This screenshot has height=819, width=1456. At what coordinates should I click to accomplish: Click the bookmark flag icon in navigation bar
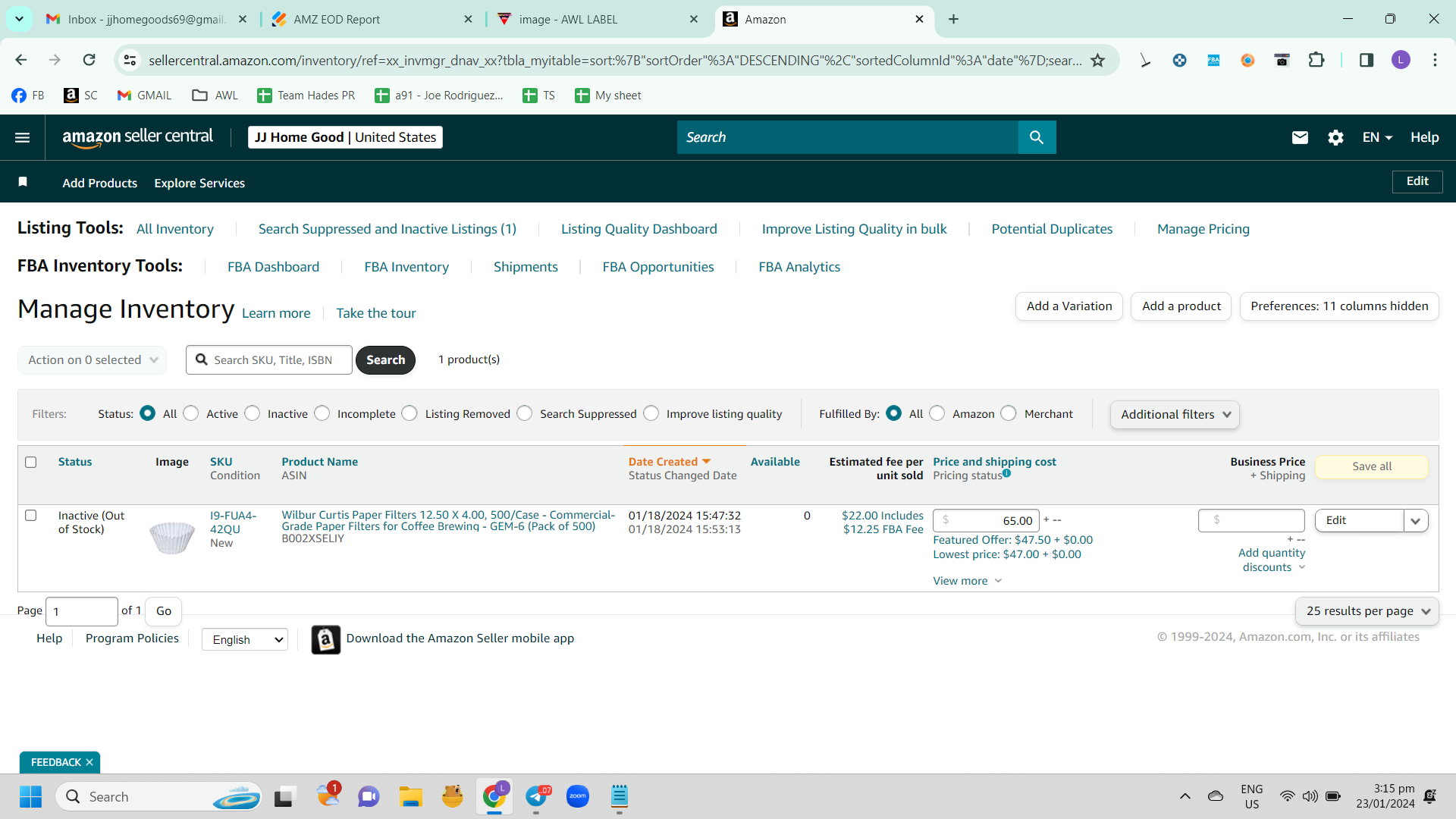(23, 182)
